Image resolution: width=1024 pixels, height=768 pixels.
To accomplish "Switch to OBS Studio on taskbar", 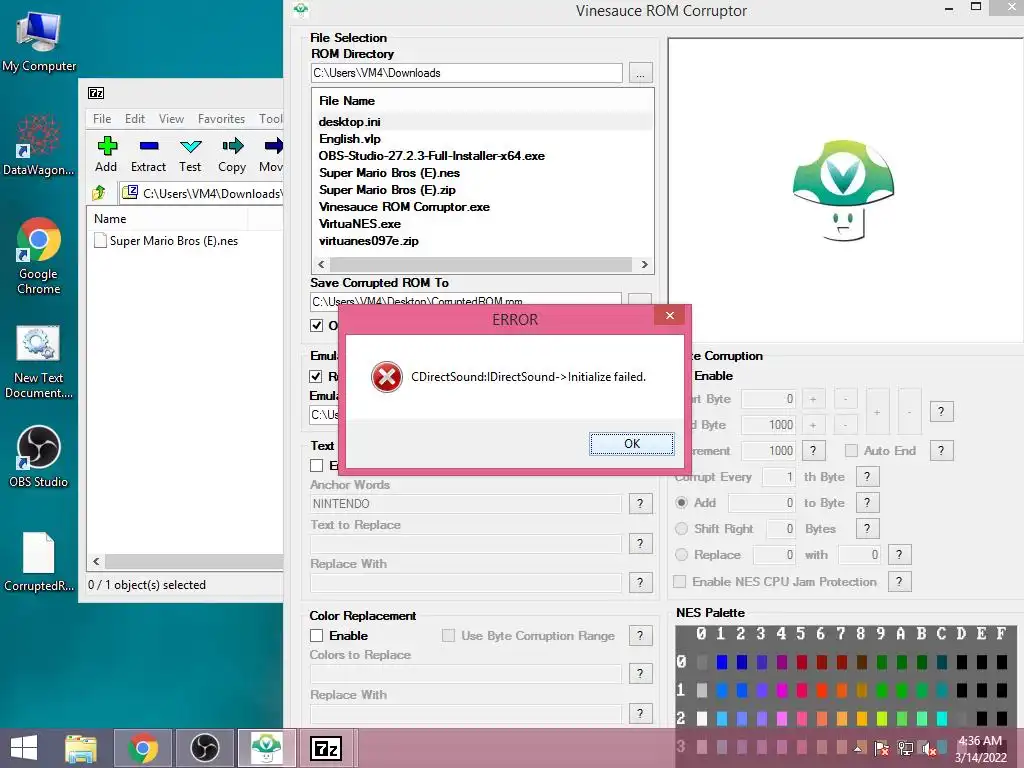I will tap(204, 748).
